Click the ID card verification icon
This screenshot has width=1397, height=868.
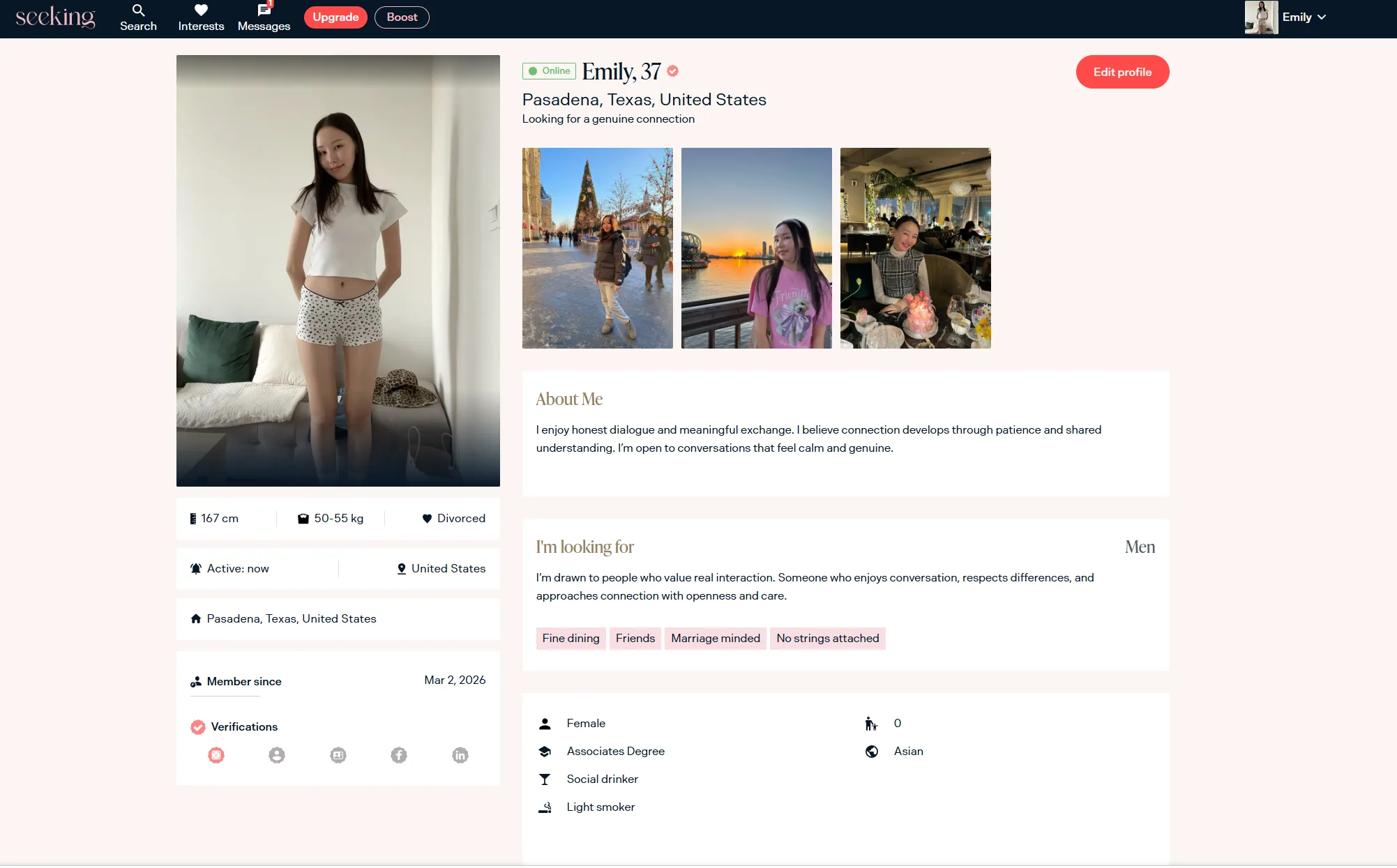click(338, 755)
